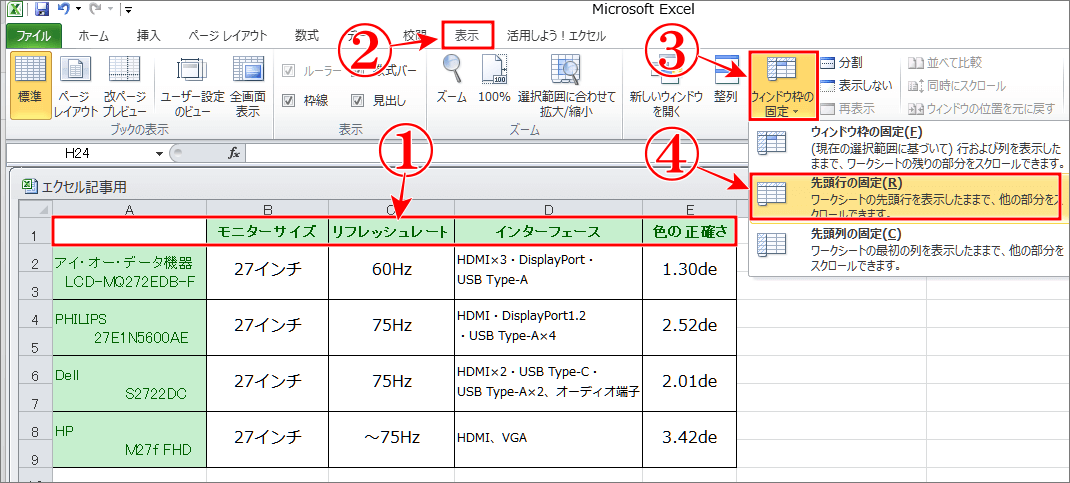Viewport: 1070px width, 483px height.
Task: Click the アイ・オー・データ機器 cell
Action: pos(129,272)
